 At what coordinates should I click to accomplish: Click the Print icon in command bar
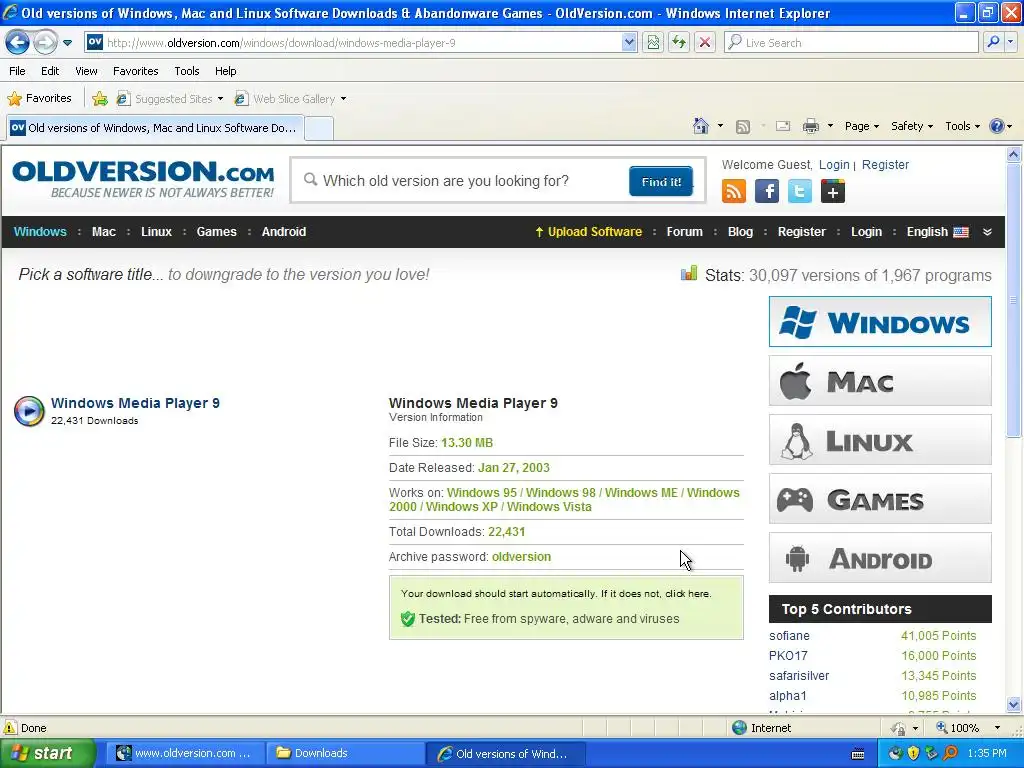click(810, 126)
